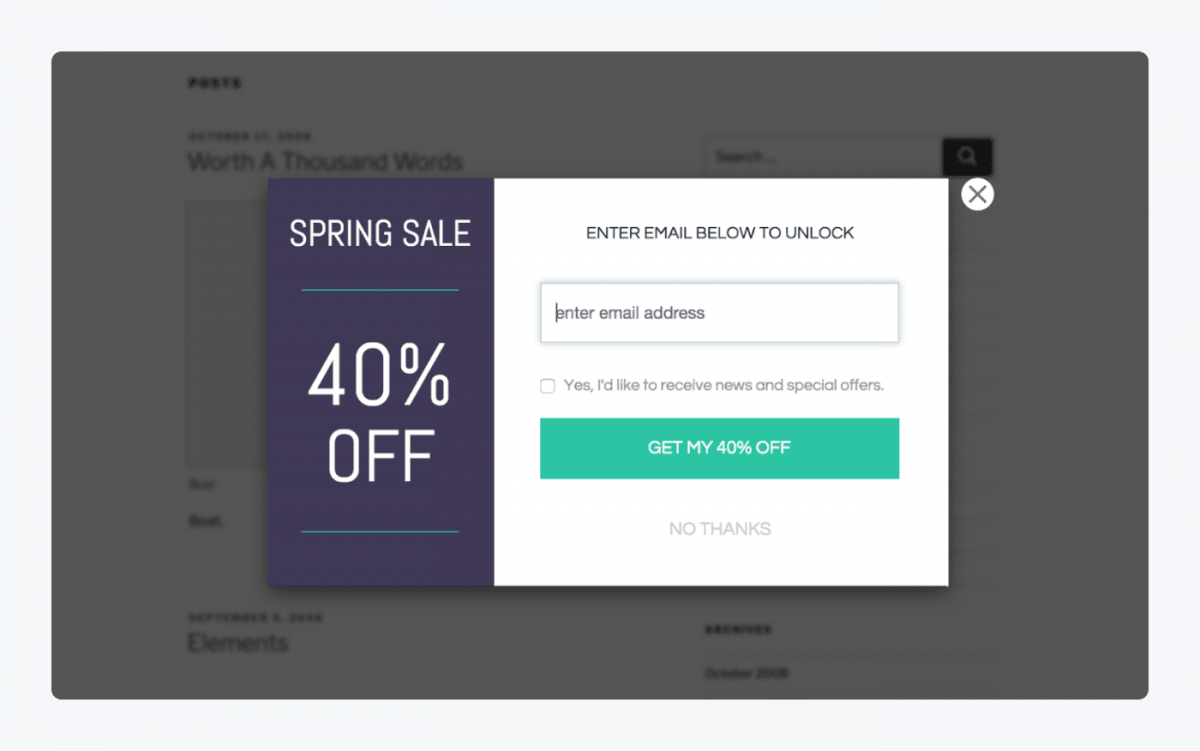Open the Elements post title
The image size is (1200, 751).
click(x=238, y=643)
